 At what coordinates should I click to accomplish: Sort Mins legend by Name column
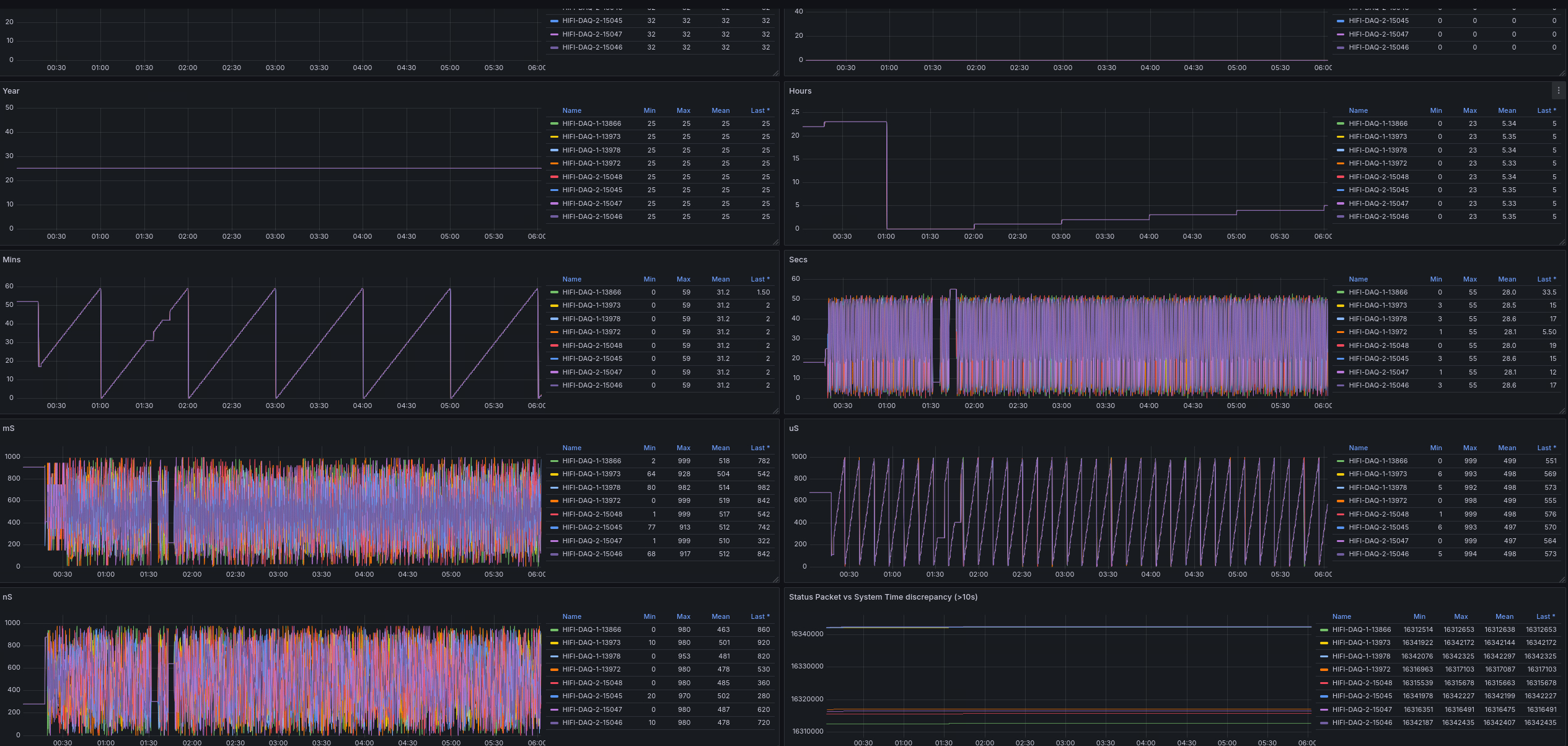click(x=572, y=279)
